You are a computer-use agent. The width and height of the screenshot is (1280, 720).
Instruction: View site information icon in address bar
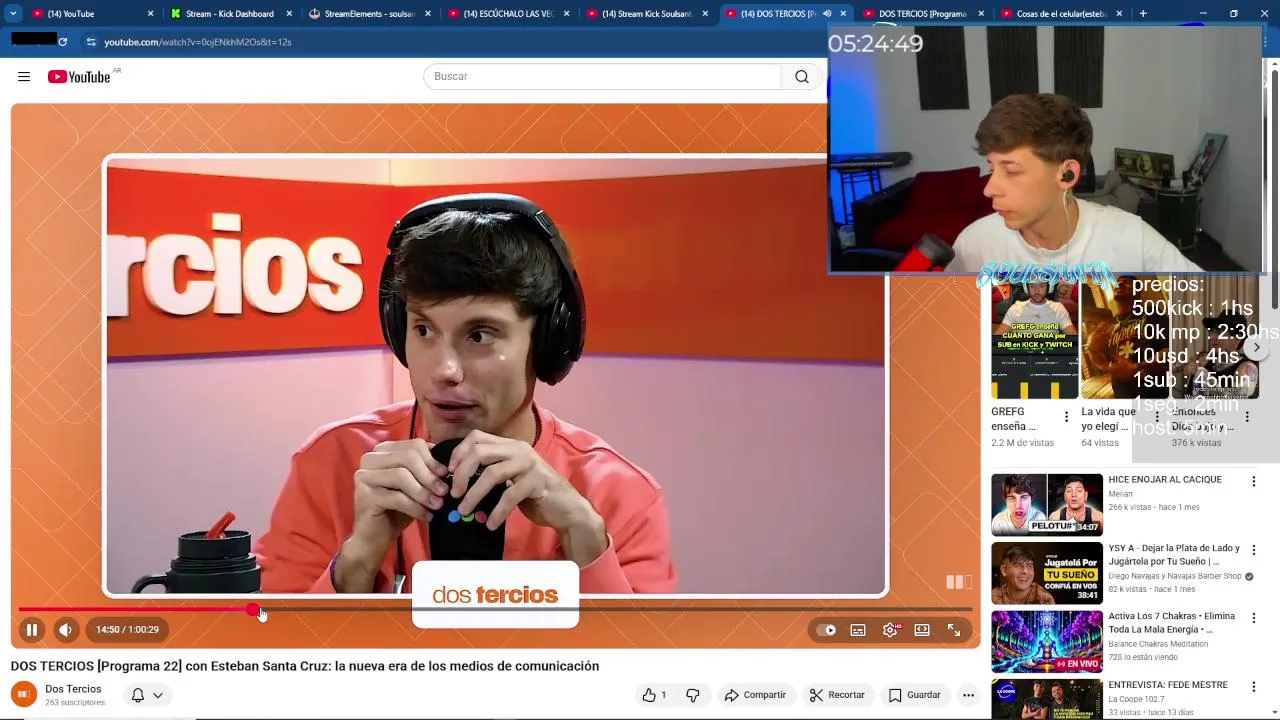tap(90, 42)
